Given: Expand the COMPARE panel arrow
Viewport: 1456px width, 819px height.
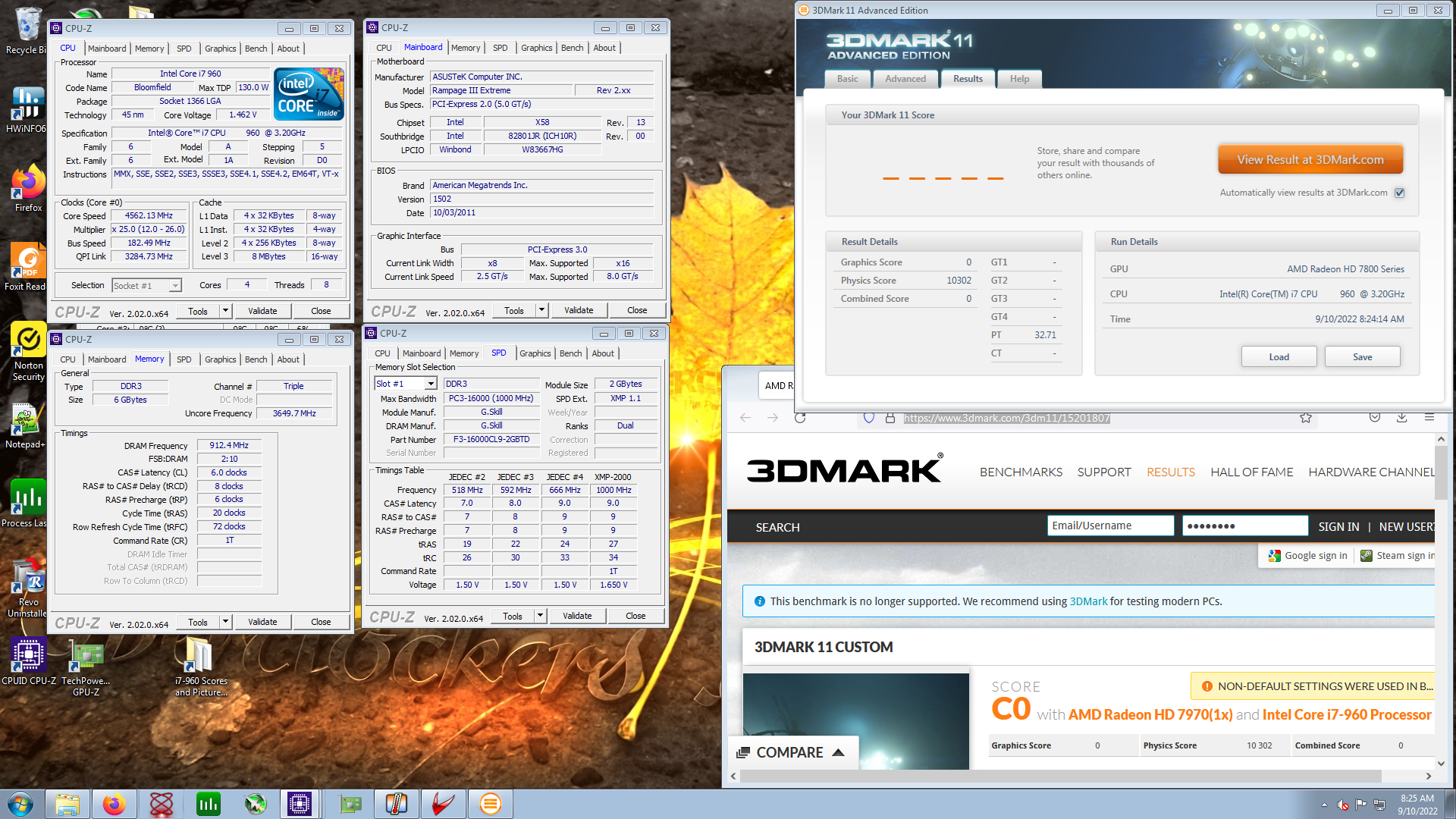Looking at the screenshot, I should tap(838, 752).
